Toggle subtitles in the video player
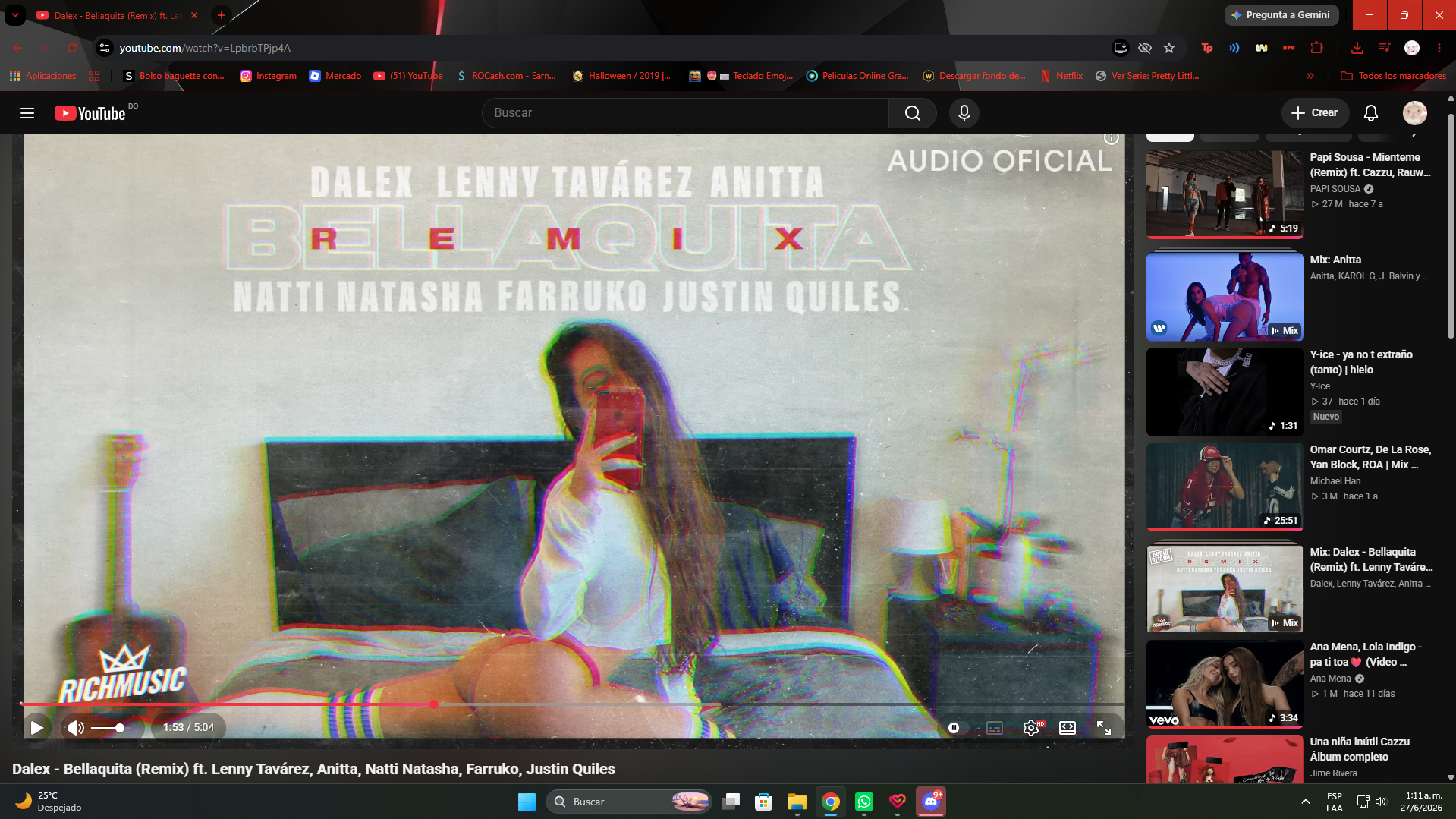Viewport: 1456px width, 819px height. pos(995,728)
